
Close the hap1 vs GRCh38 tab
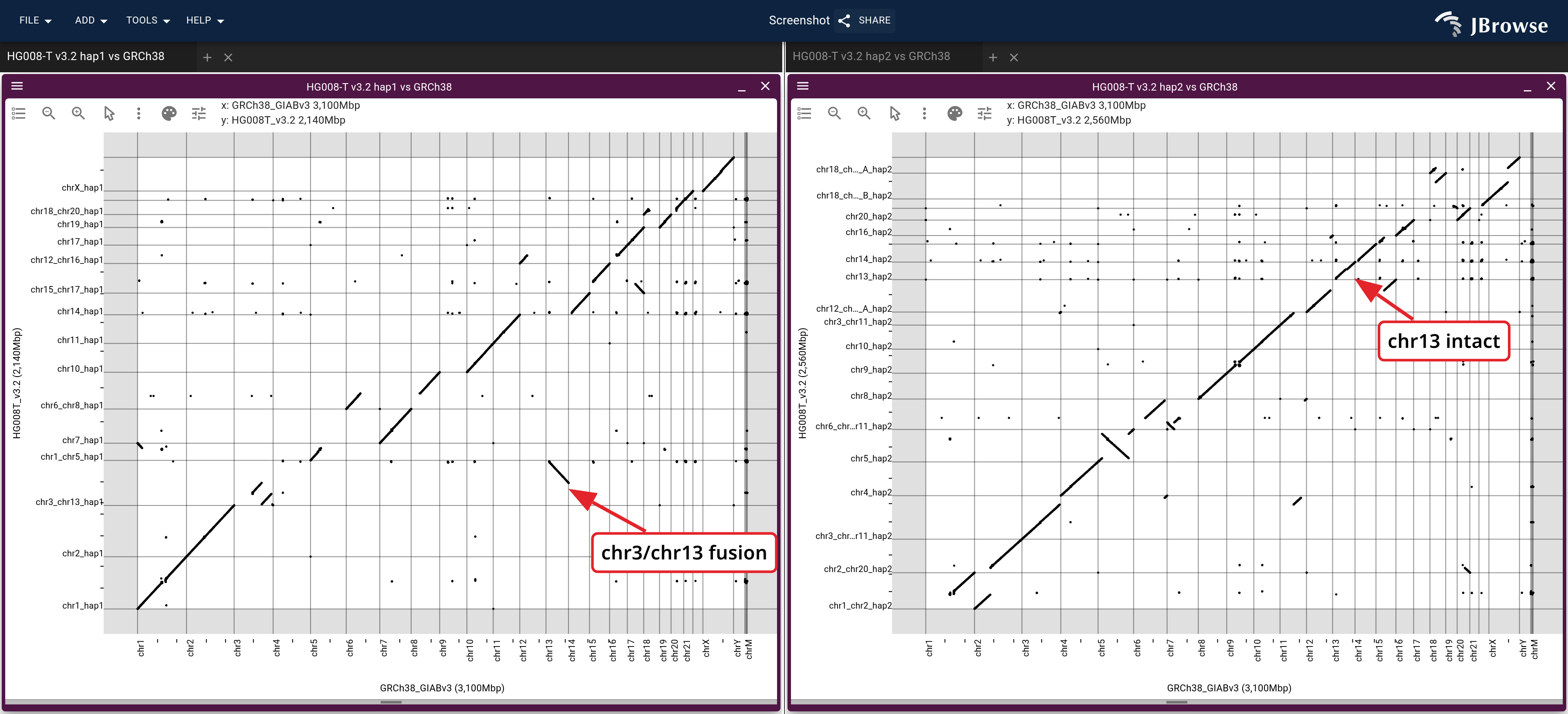228,57
